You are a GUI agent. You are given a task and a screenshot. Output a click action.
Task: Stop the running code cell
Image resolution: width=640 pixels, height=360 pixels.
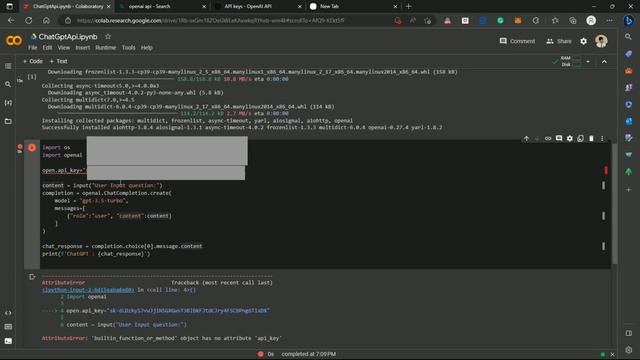[32, 148]
